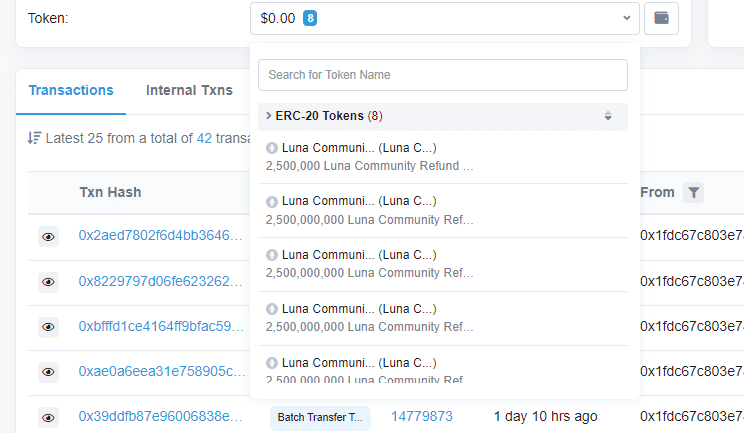Switch to the Transactions tab

coord(71,90)
